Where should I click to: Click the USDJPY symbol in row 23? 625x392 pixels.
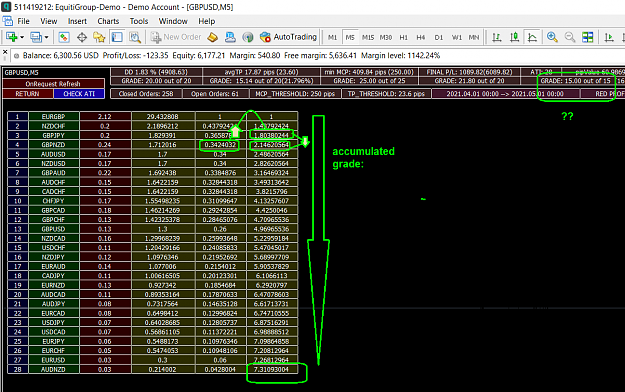pyautogui.click(x=53, y=322)
